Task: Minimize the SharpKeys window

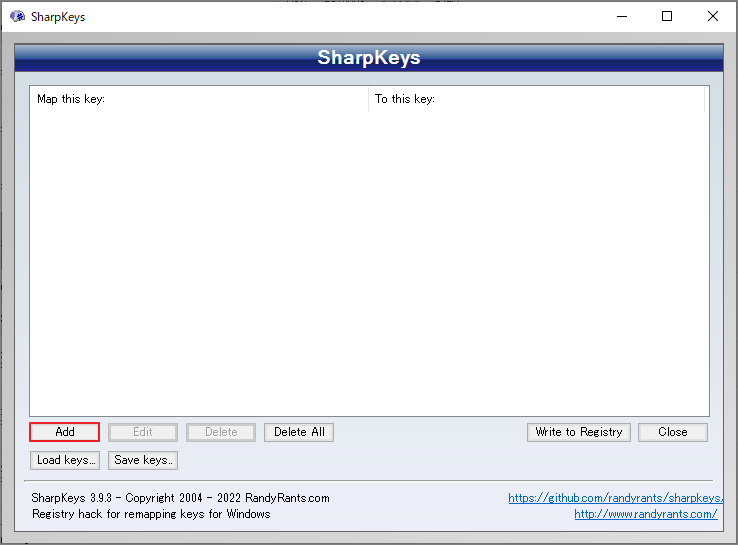Action: click(622, 16)
